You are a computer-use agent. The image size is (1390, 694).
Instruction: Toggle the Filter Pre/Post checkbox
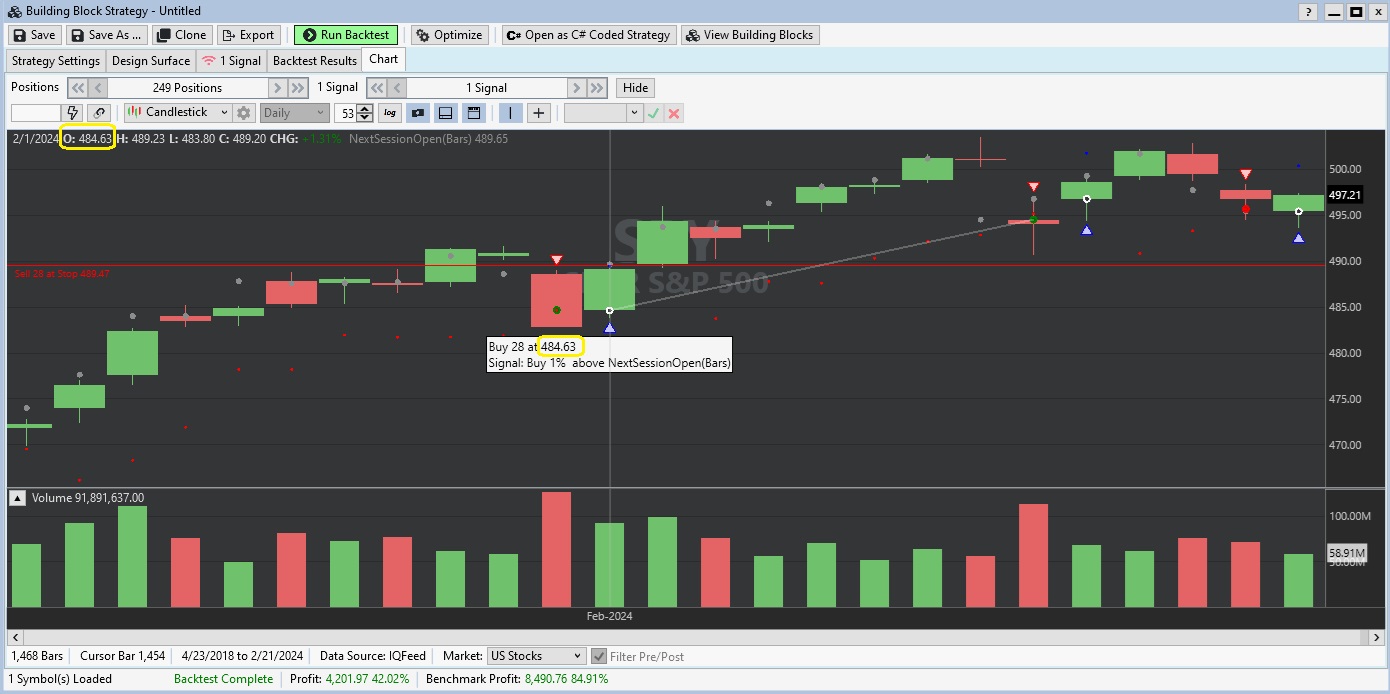click(x=599, y=656)
